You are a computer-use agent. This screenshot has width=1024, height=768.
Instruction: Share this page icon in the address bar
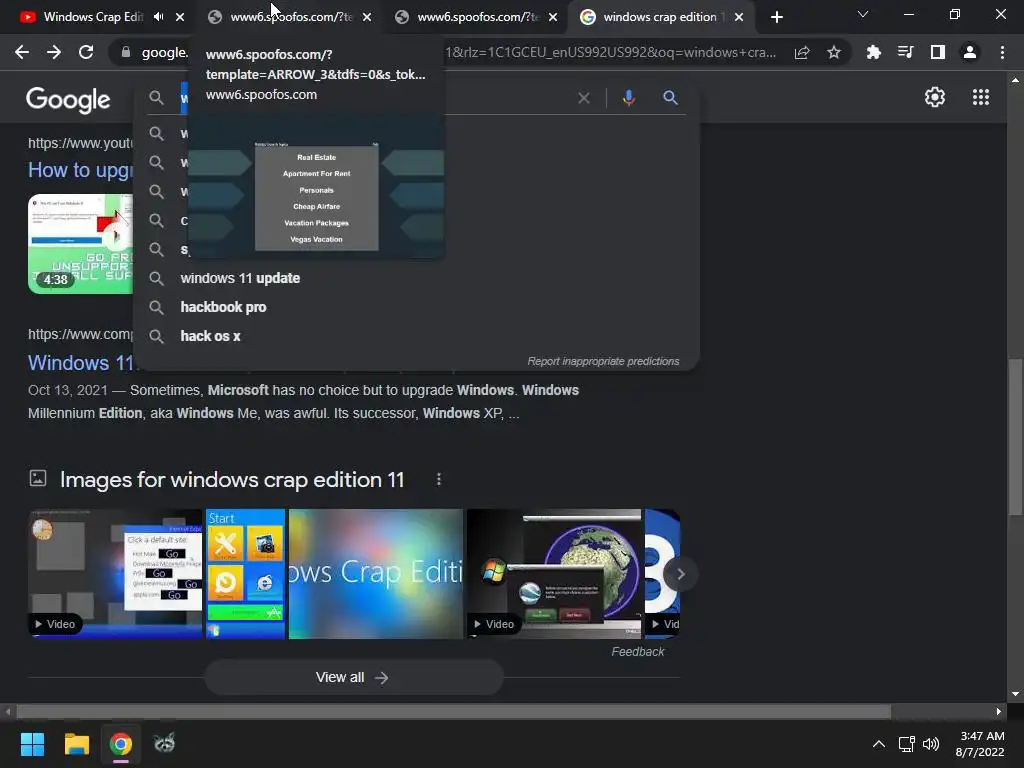pyautogui.click(x=802, y=52)
